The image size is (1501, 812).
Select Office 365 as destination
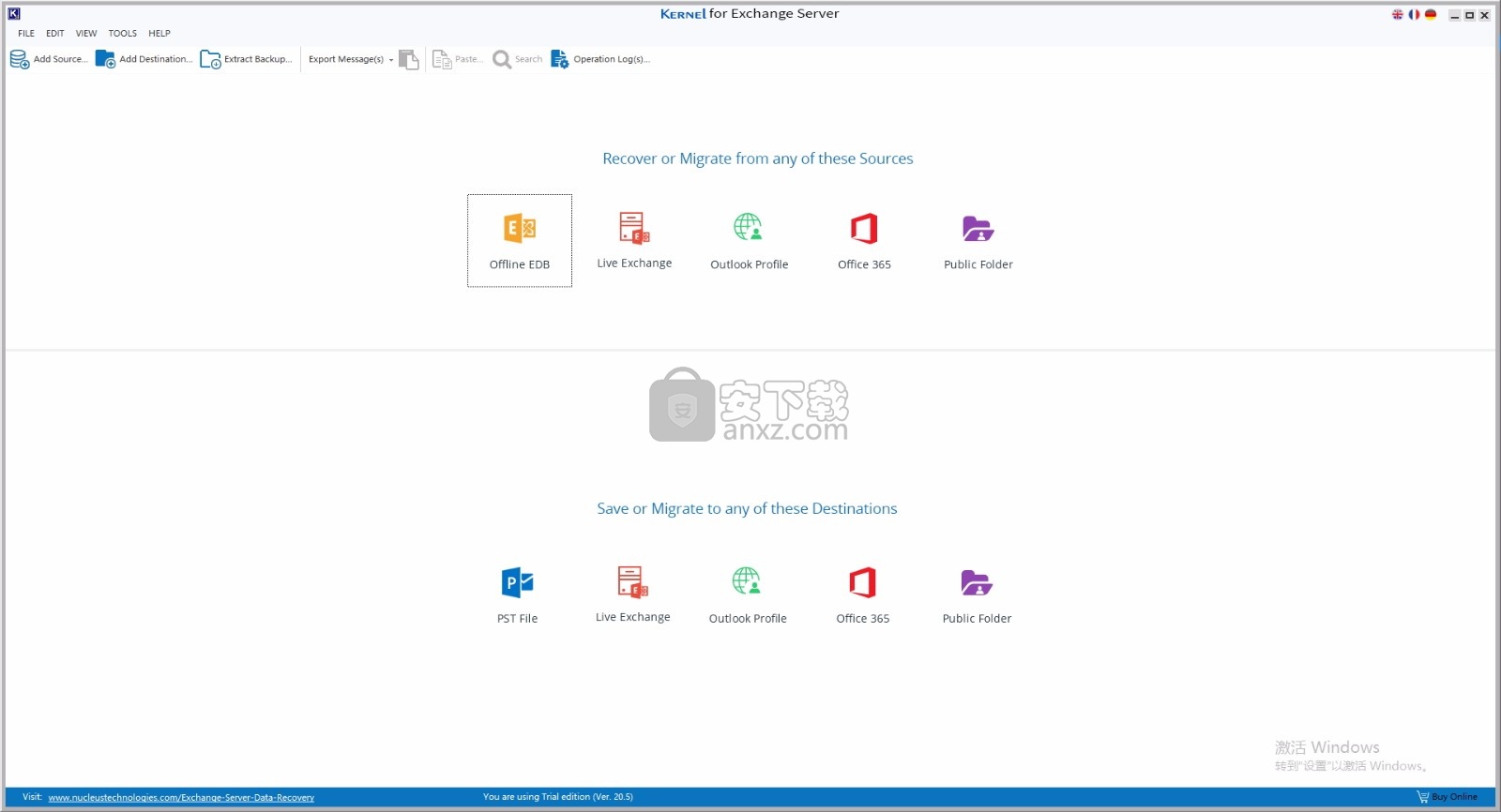863,595
